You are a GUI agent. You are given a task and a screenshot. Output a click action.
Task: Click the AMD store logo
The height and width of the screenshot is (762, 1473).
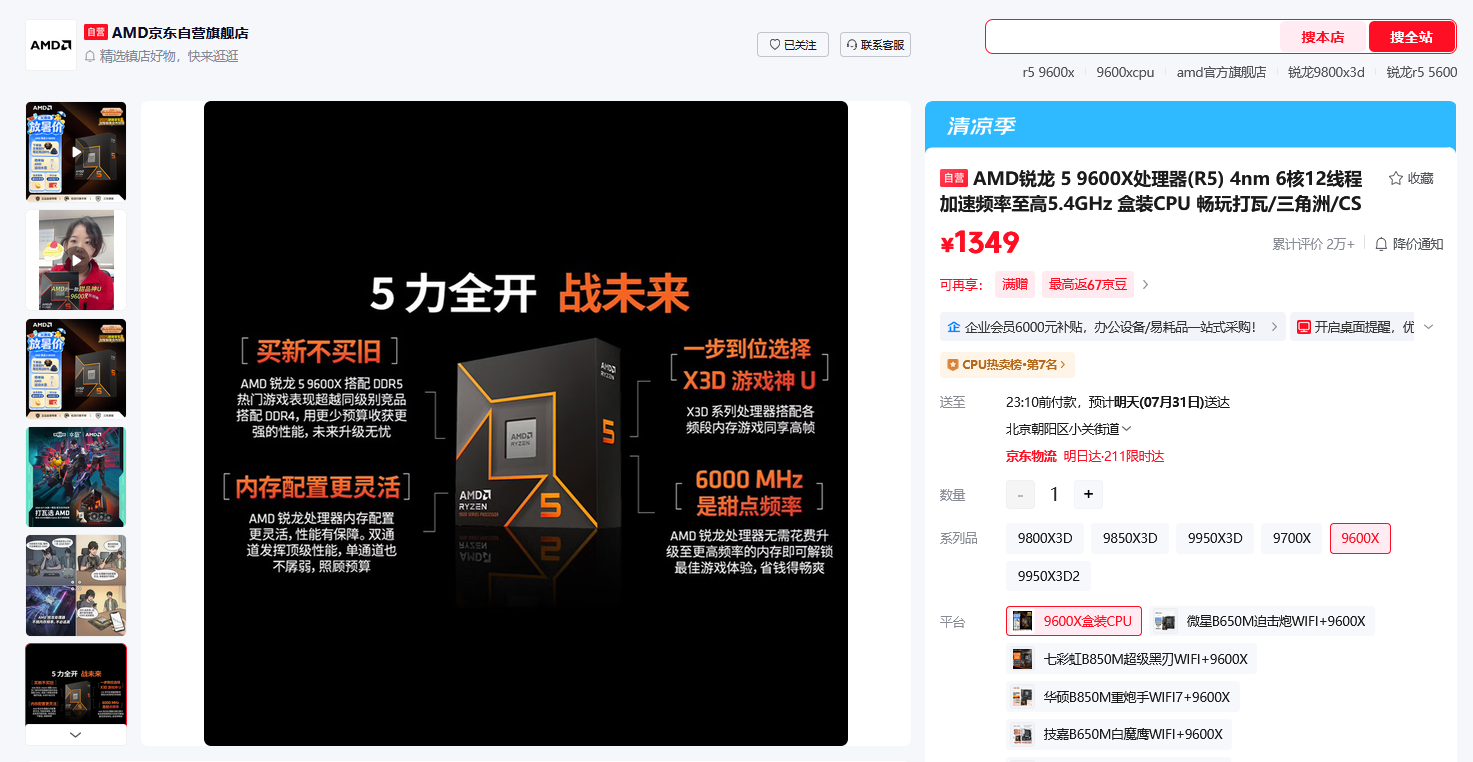[51, 45]
